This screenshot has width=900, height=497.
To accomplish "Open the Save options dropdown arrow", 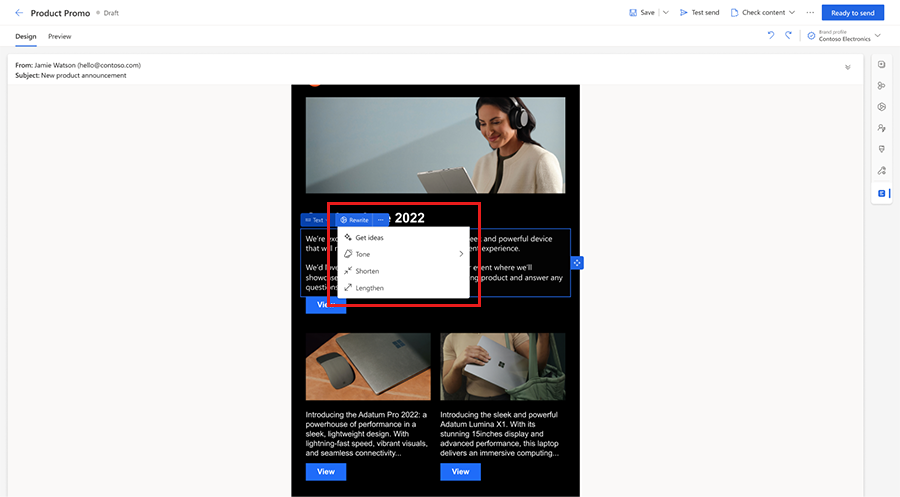I will coord(666,13).
